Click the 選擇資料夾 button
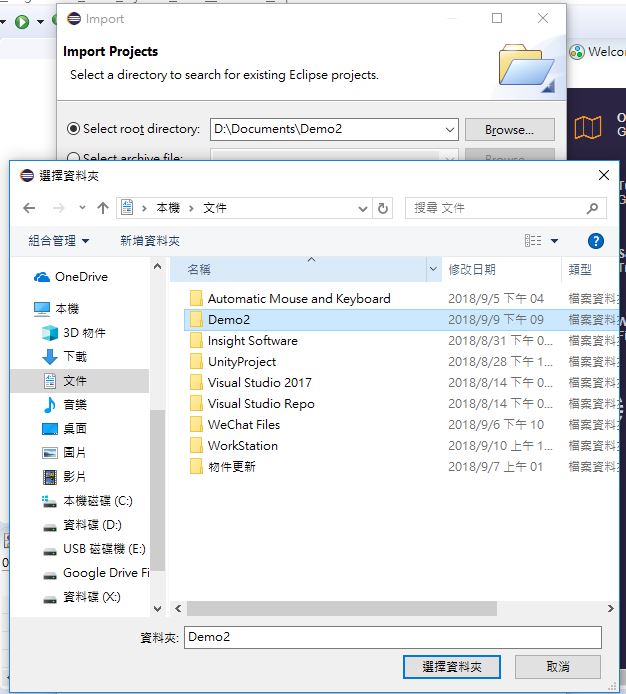Screen dimensions: 626x694 (452, 667)
